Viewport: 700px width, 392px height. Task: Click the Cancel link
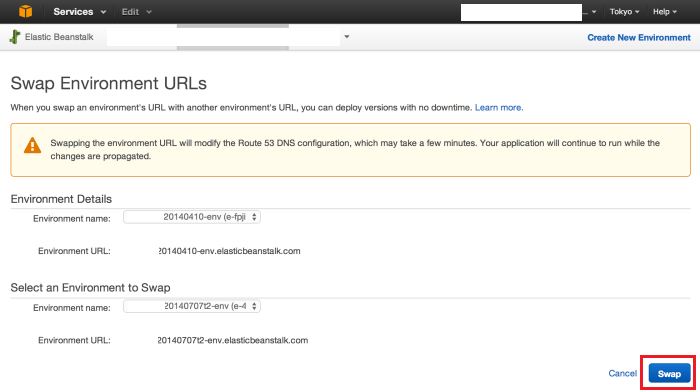[622, 373]
